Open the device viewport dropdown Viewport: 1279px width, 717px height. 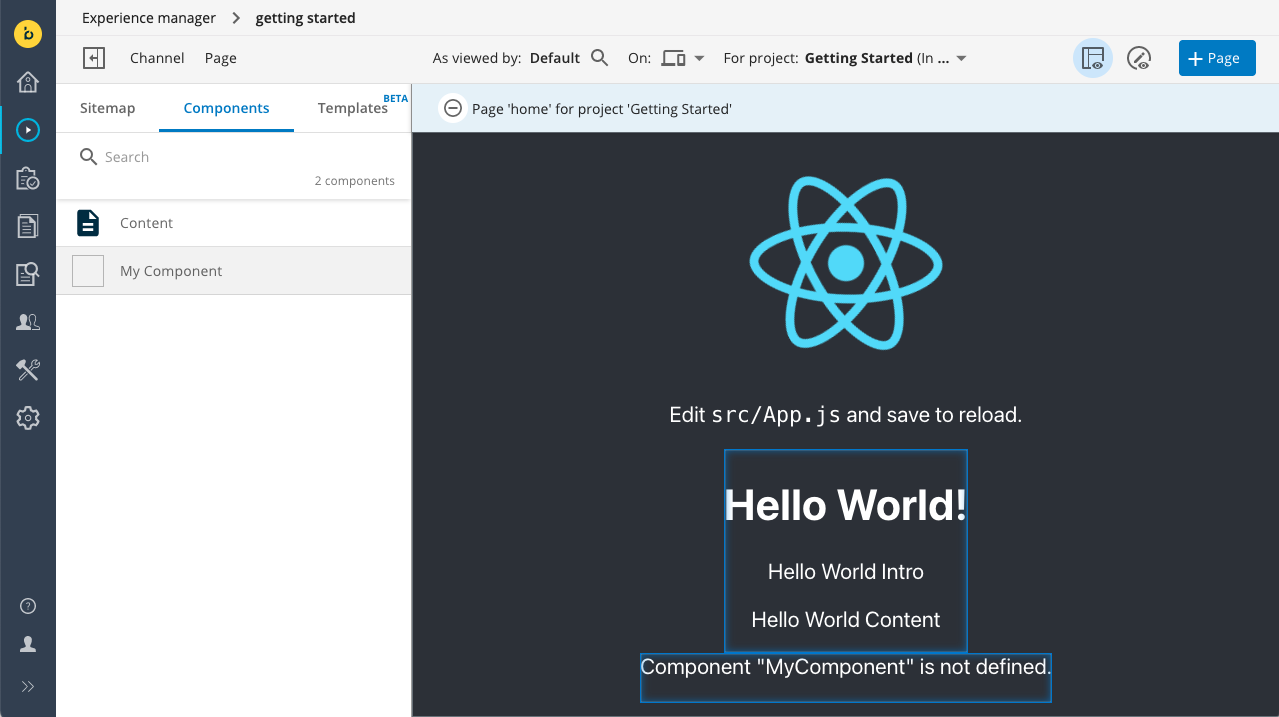(683, 58)
